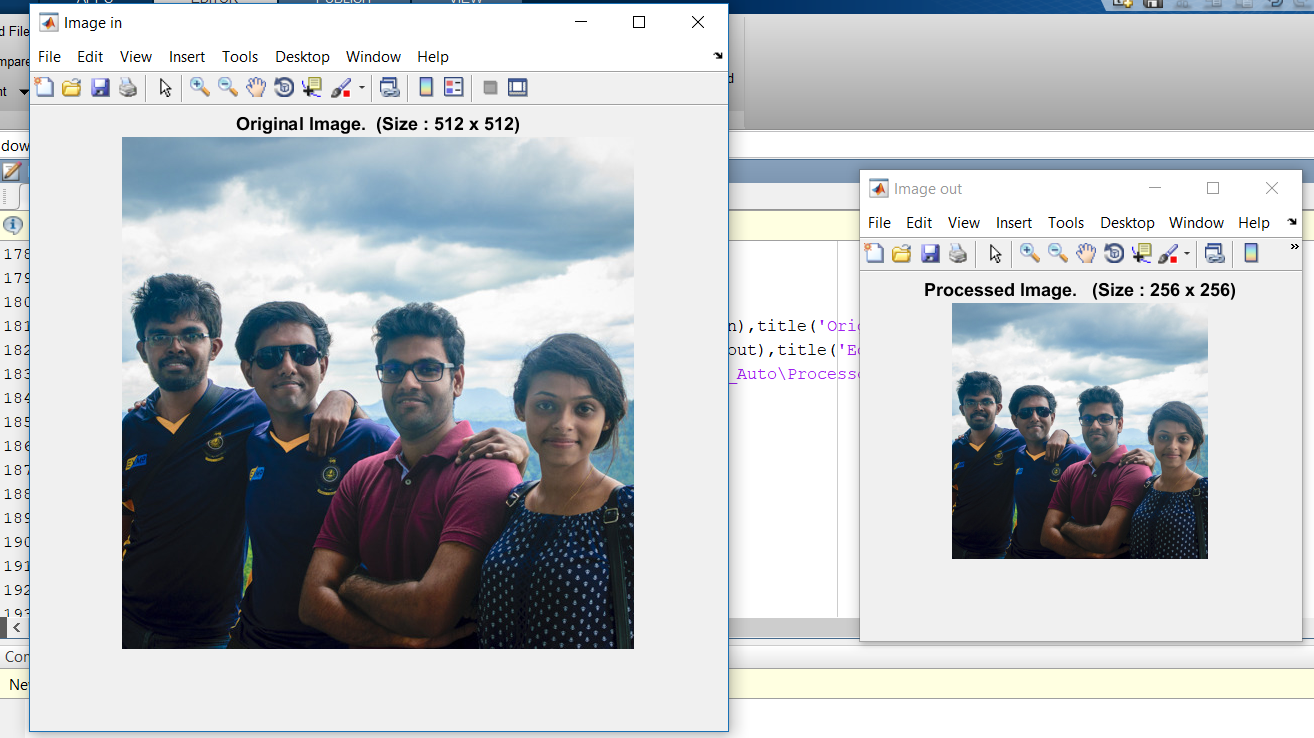The image size is (1314, 738).
Task: Open Insert menu in Image out window
Action: [1014, 223]
